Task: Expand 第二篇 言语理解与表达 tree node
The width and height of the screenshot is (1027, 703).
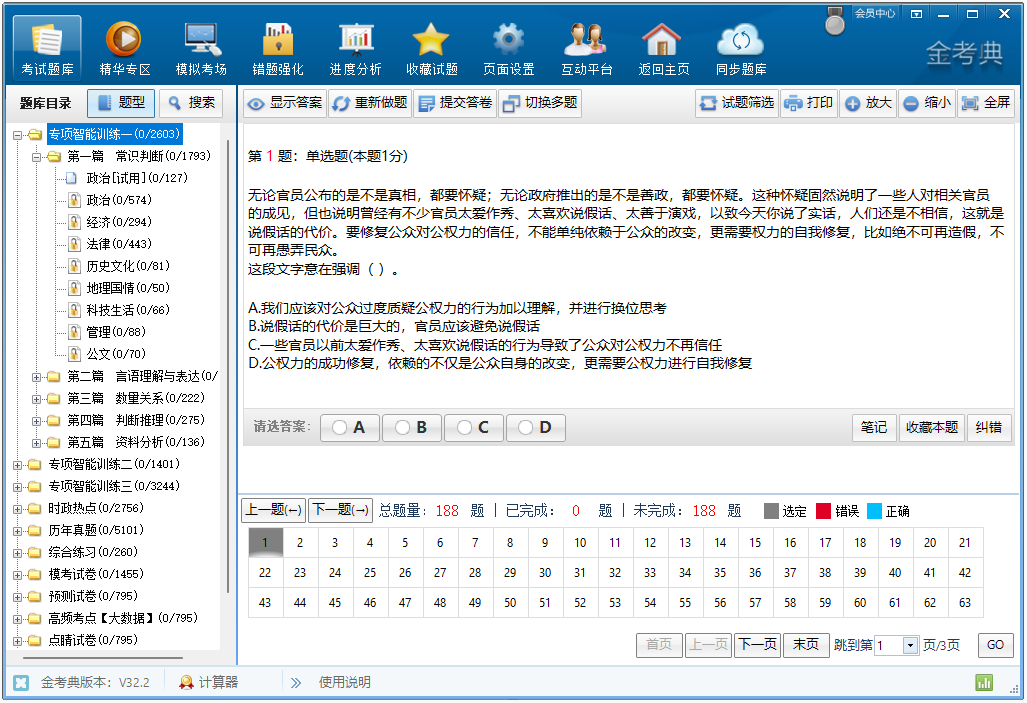Action: (37, 376)
